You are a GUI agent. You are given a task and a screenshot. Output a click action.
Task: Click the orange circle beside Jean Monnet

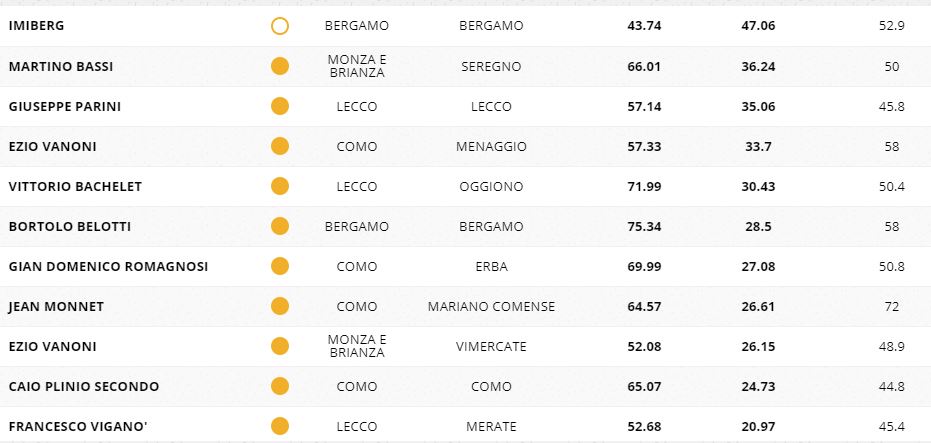pos(280,306)
